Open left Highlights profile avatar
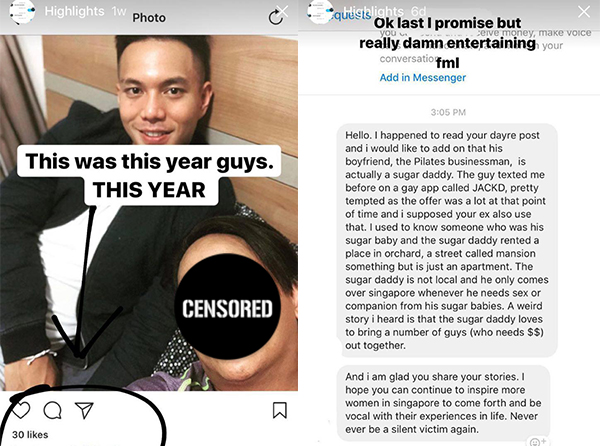Image resolution: width=600 pixels, height=446 pixels. tap(22, 12)
